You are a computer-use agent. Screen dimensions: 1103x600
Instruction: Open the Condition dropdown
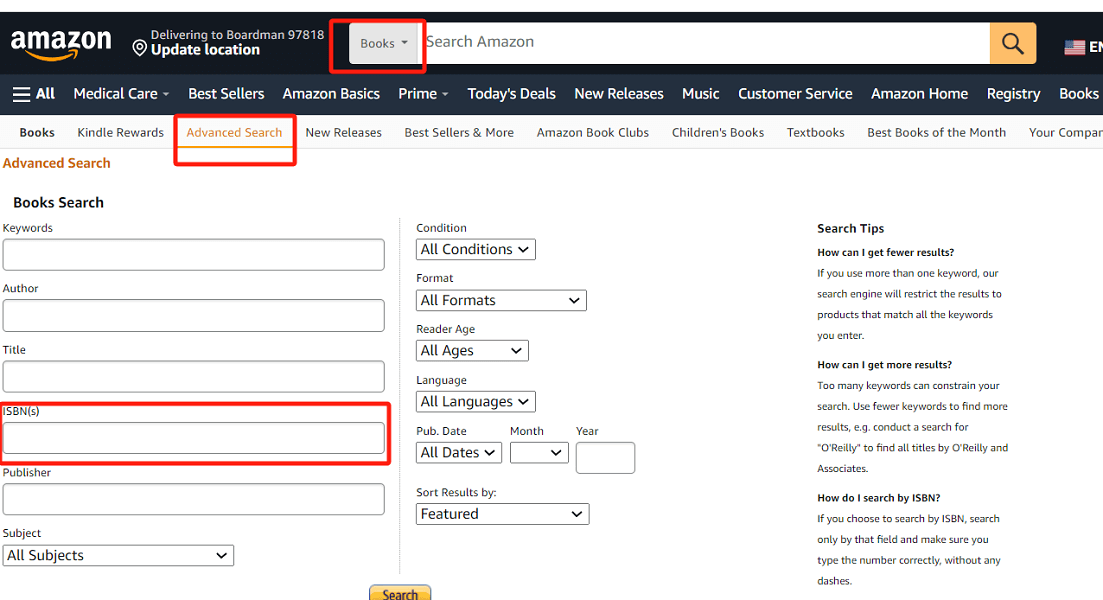point(475,249)
